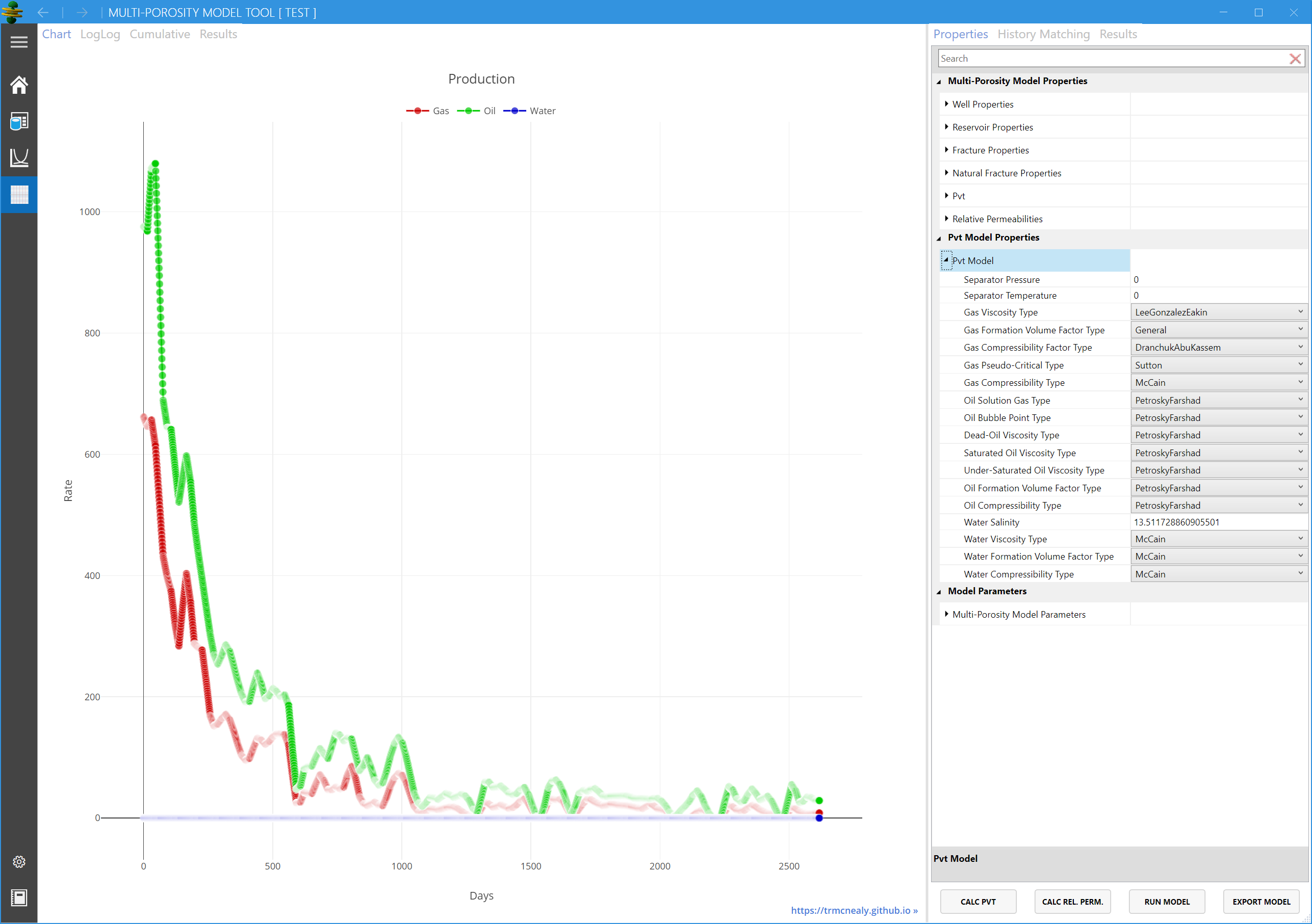Viewport: 1312px width, 924px height.
Task: Open the Gas Viscosity Type dropdown
Action: click(1218, 312)
